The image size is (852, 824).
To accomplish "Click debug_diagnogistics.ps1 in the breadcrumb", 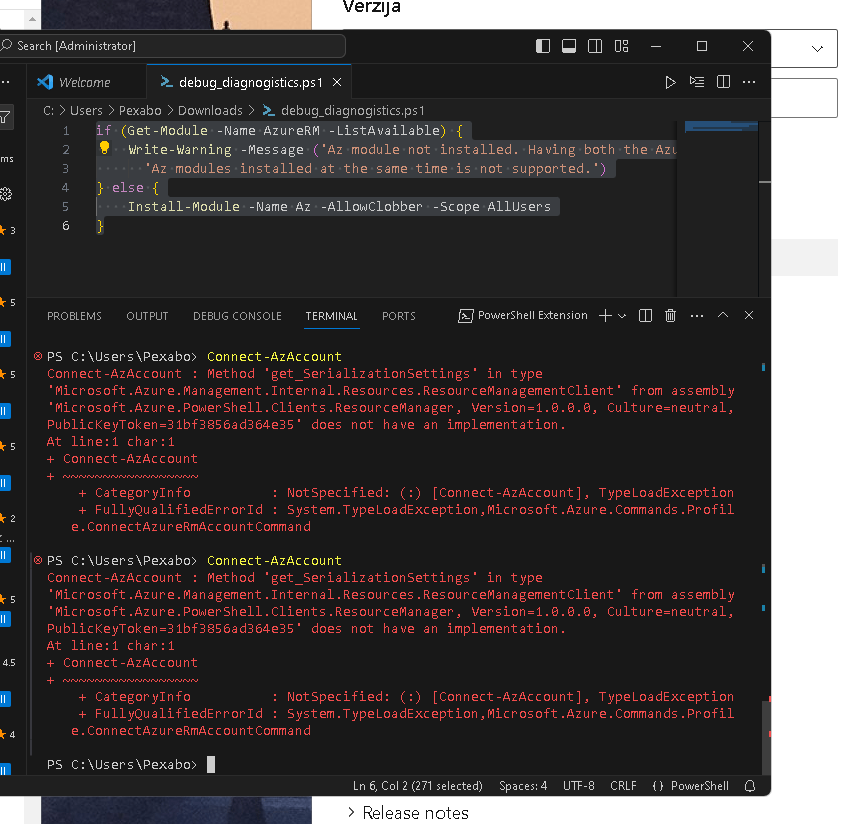I will tap(352, 110).
